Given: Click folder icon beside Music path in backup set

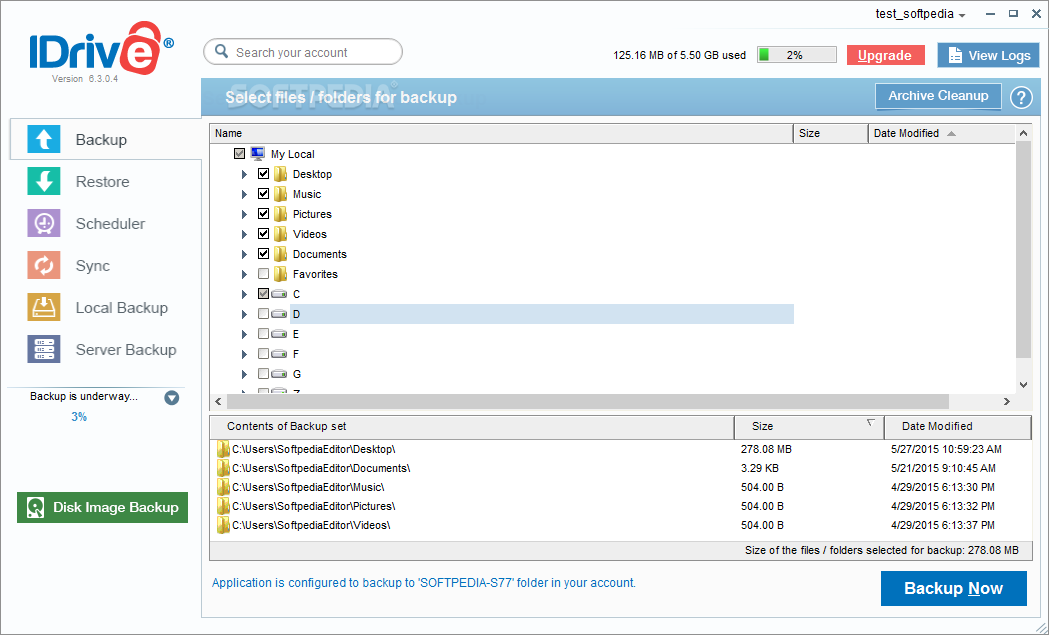Looking at the screenshot, I should [223, 487].
